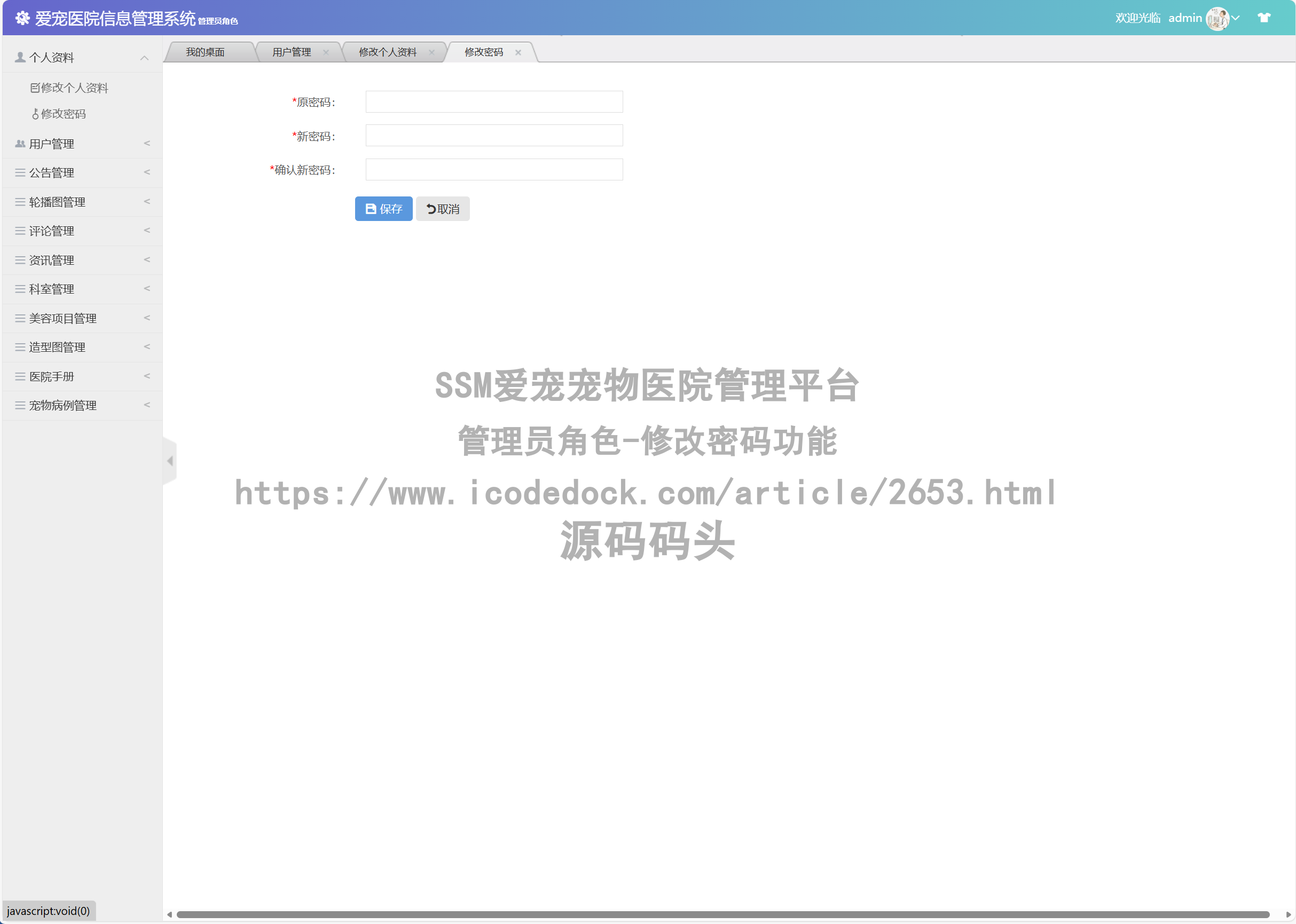Viewport: 1296px width, 924px height.
Task: Open the admin account dropdown arrow
Action: coord(1235,18)
